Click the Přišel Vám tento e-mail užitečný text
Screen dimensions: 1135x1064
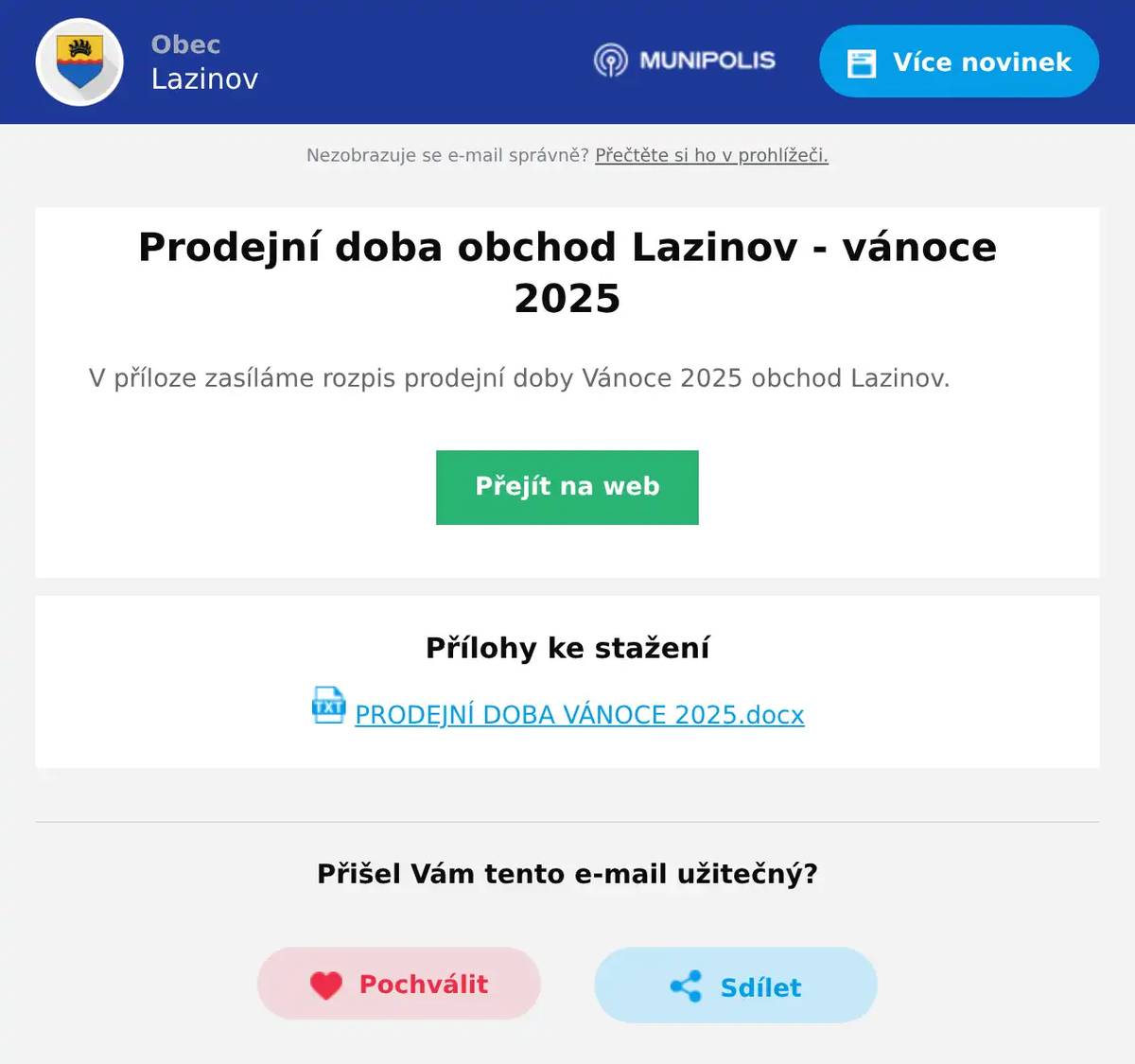point(567,873)
